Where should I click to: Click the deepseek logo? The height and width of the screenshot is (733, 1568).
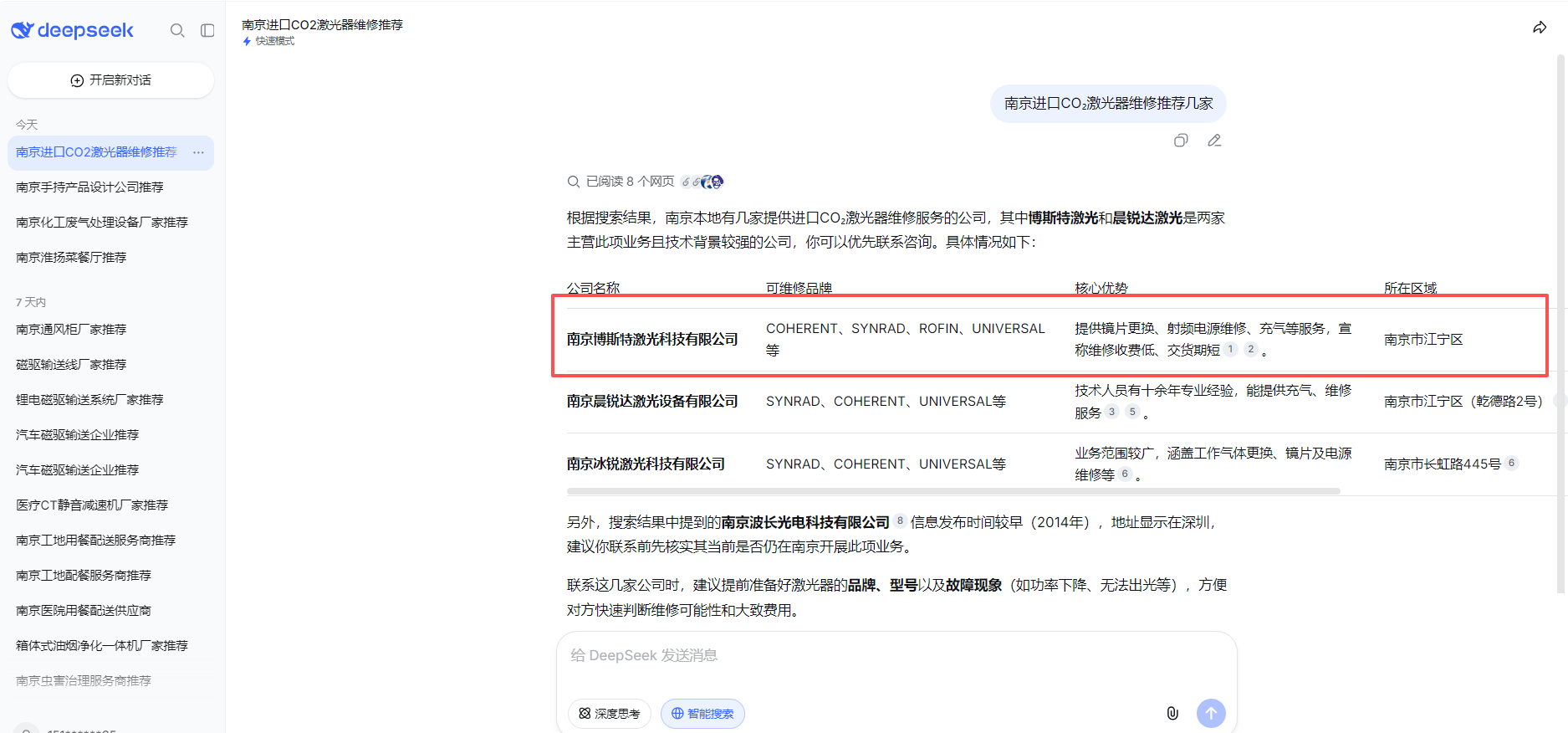(72, 31)
